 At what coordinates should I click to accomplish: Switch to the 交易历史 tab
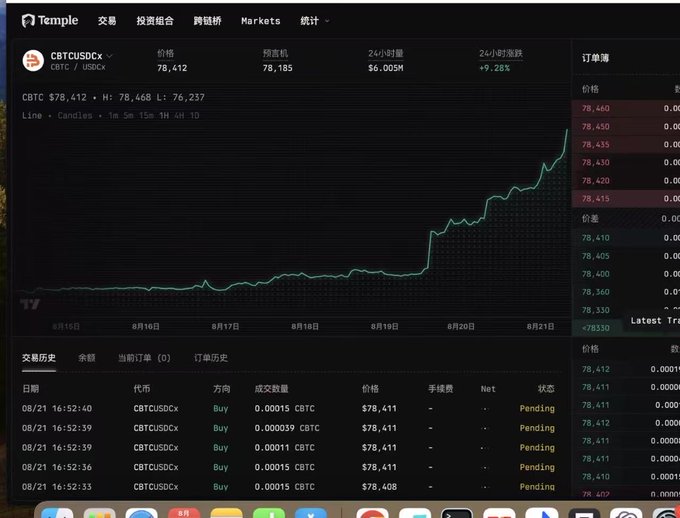coord(39,358)
